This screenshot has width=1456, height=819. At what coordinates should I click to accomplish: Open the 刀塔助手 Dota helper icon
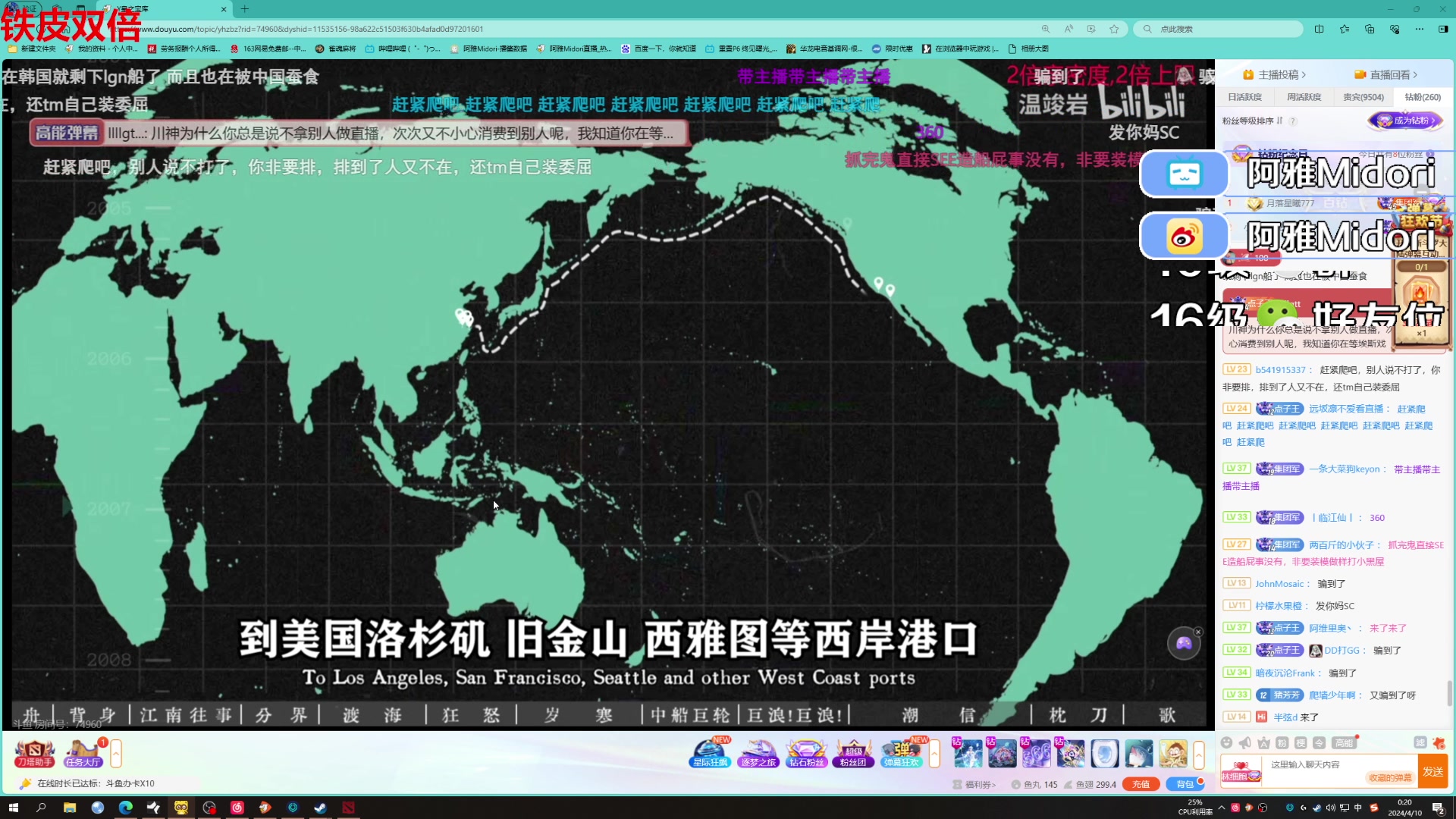point(34,754)
